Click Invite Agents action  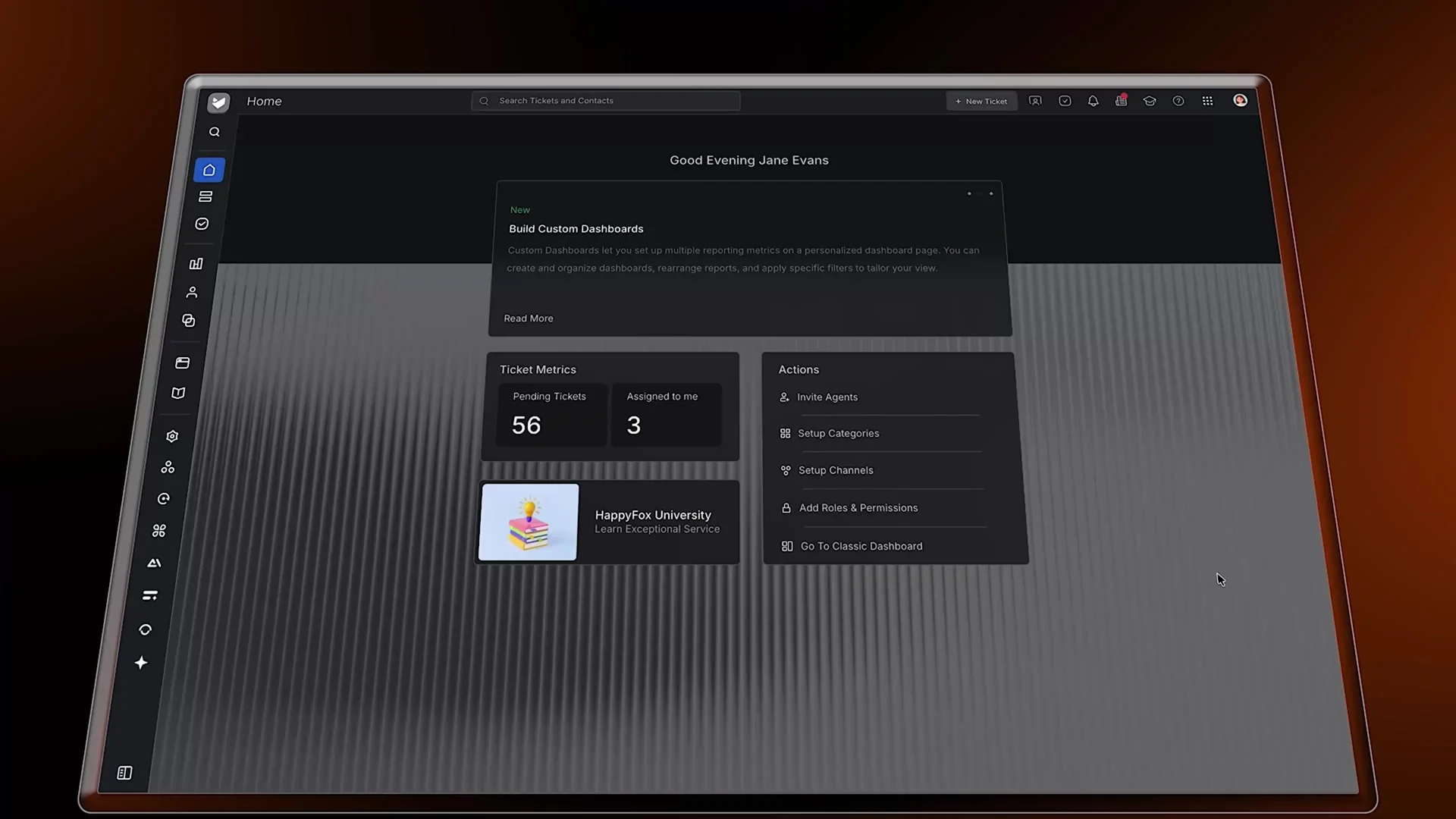pos(819,397)
